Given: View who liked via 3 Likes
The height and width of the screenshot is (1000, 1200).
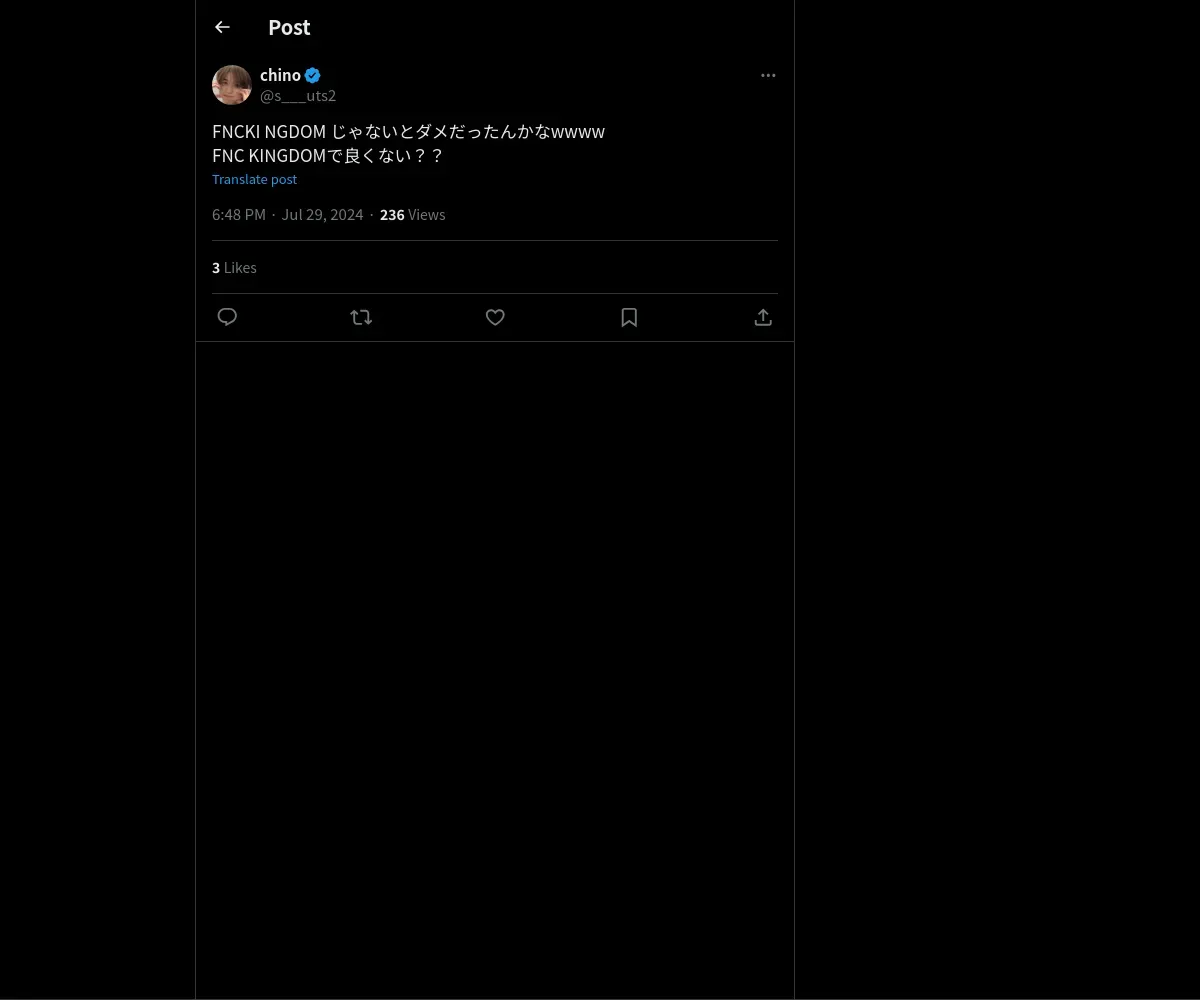Looking at the screenshot, I should click(234, 268).
